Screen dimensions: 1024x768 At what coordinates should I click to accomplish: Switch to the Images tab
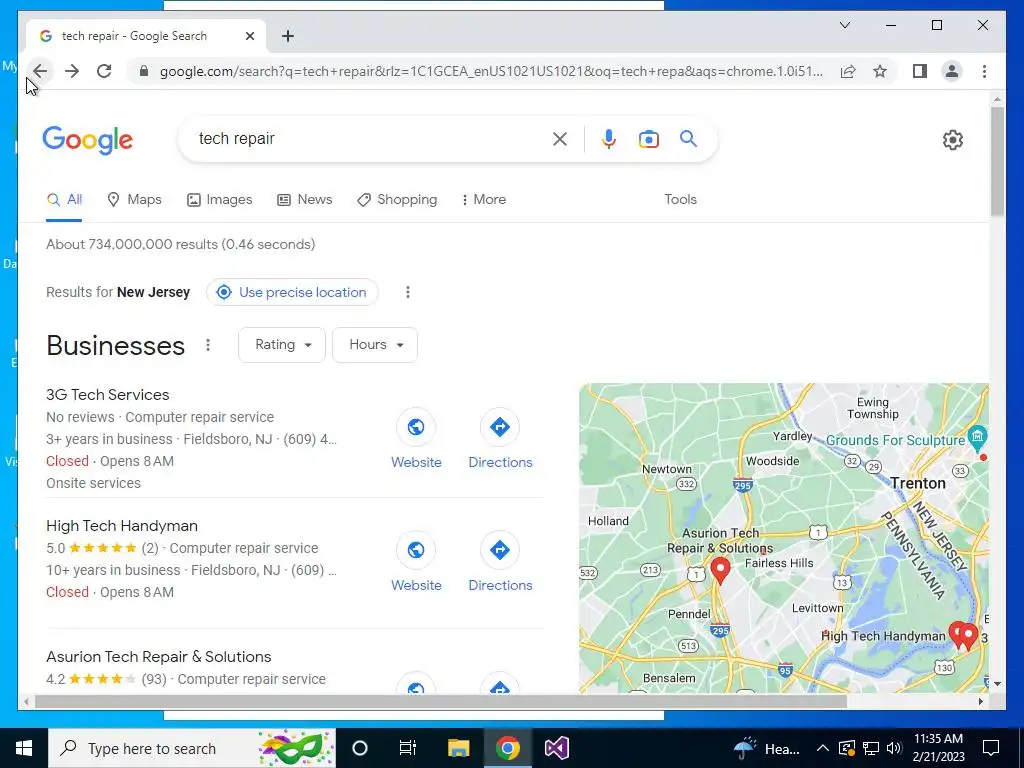pyautogui.click(x=219, y=199)
